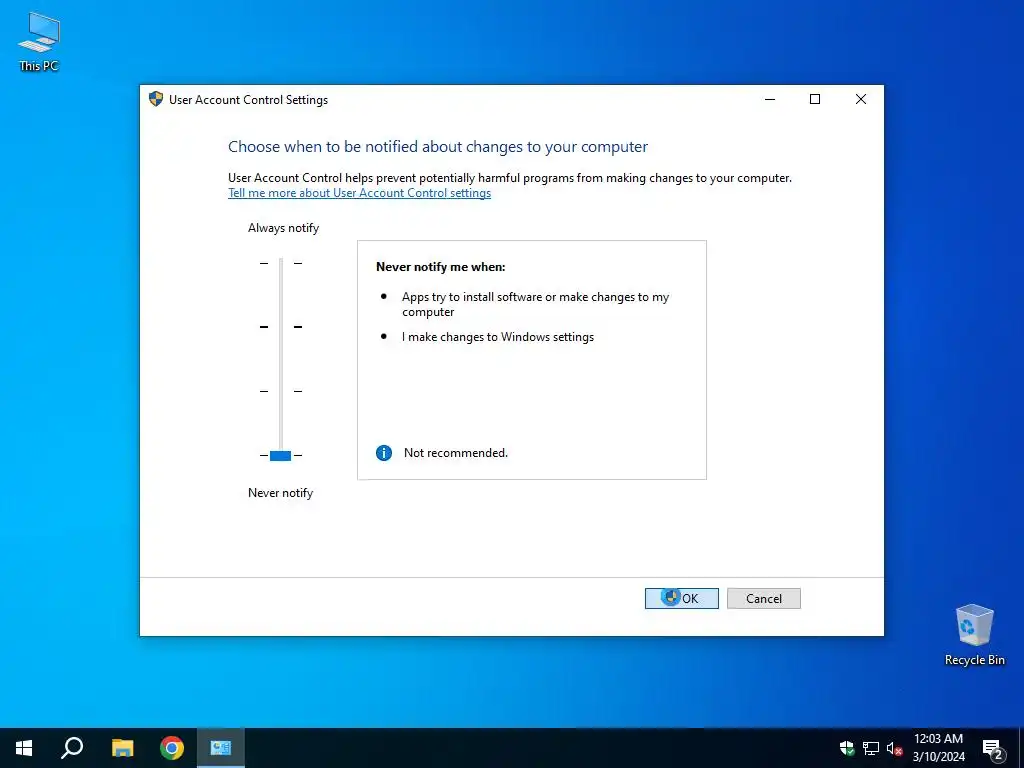Click OK to apply UAC settings
This screenshot has width=1024, height=768.
681,598
